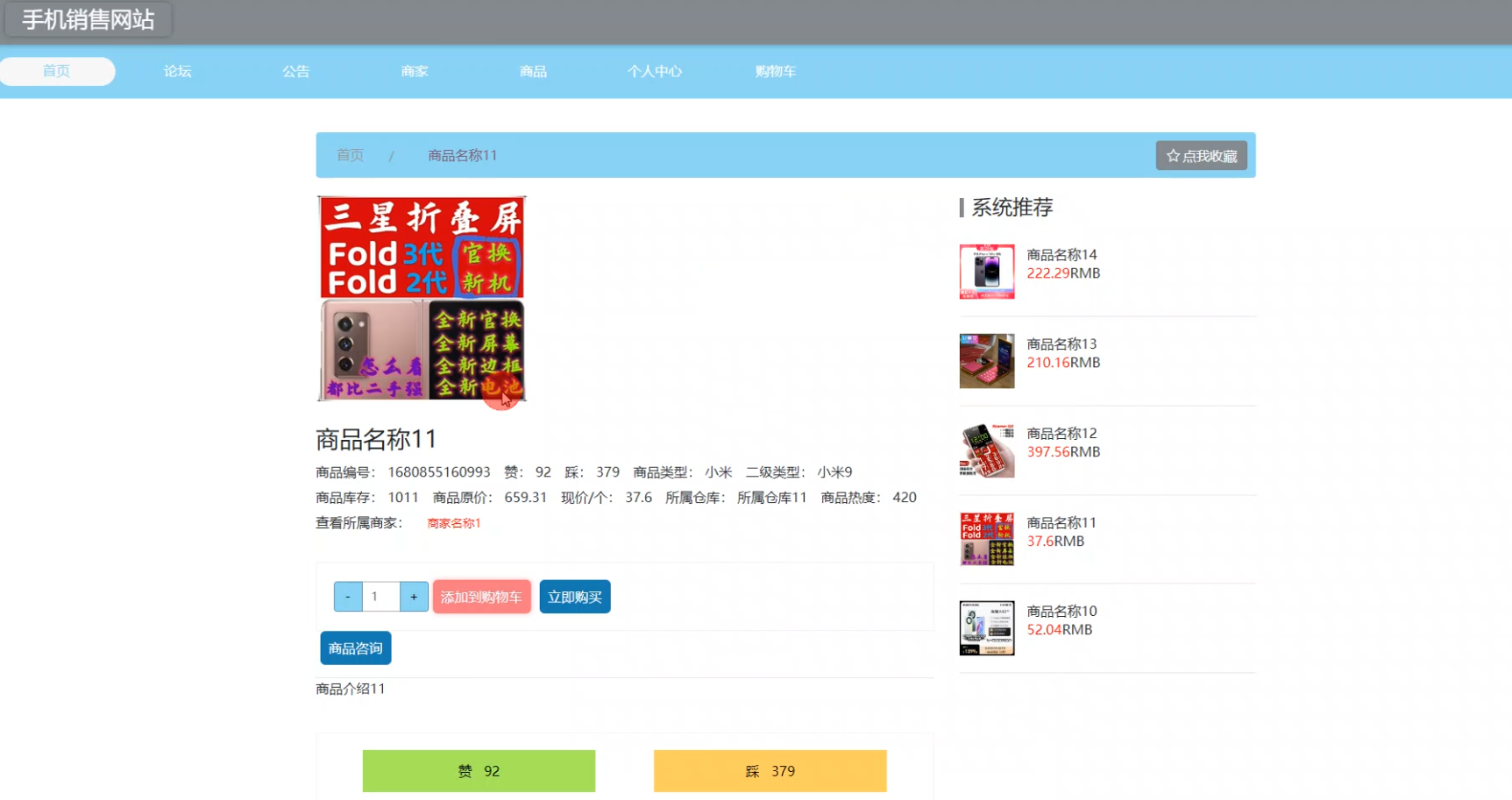Click the orange 踩 379 button

click(x=770, y=771)
